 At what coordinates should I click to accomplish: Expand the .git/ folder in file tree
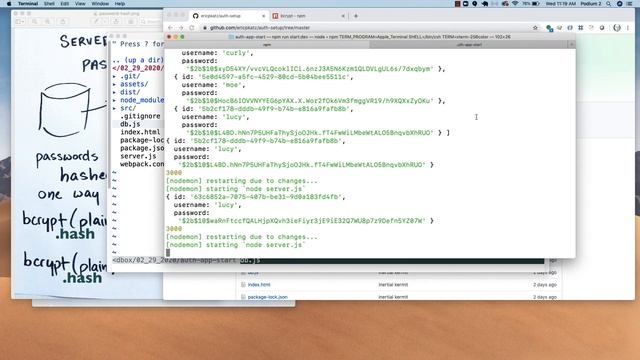pos(127,76)
